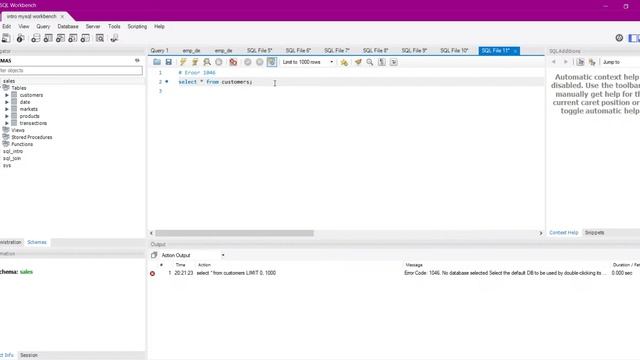Toggle invisible characters display icon
The height and width of the screenshot is (360, 640).
point(382,62)
